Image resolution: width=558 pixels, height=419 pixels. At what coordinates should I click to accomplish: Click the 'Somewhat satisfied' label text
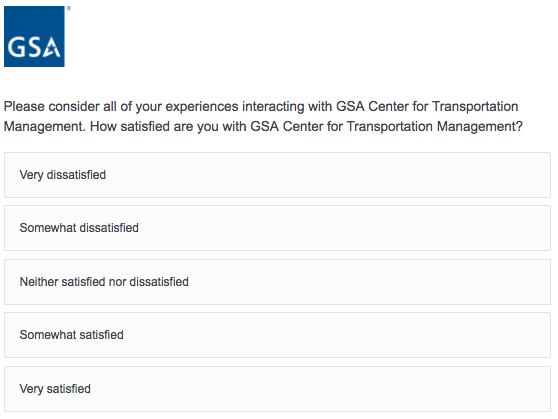tap(72, 335)
